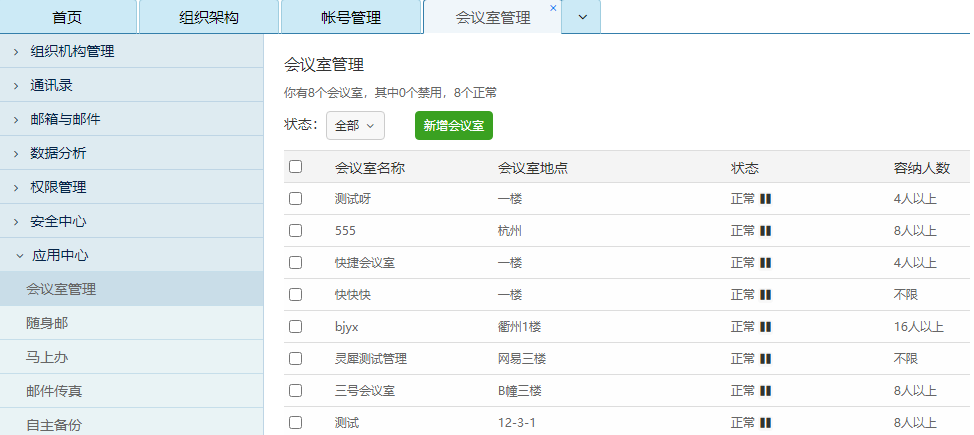Click the 新增会议室 button
The height and width of the screenshot is (435, 974).
coord(453,126)
